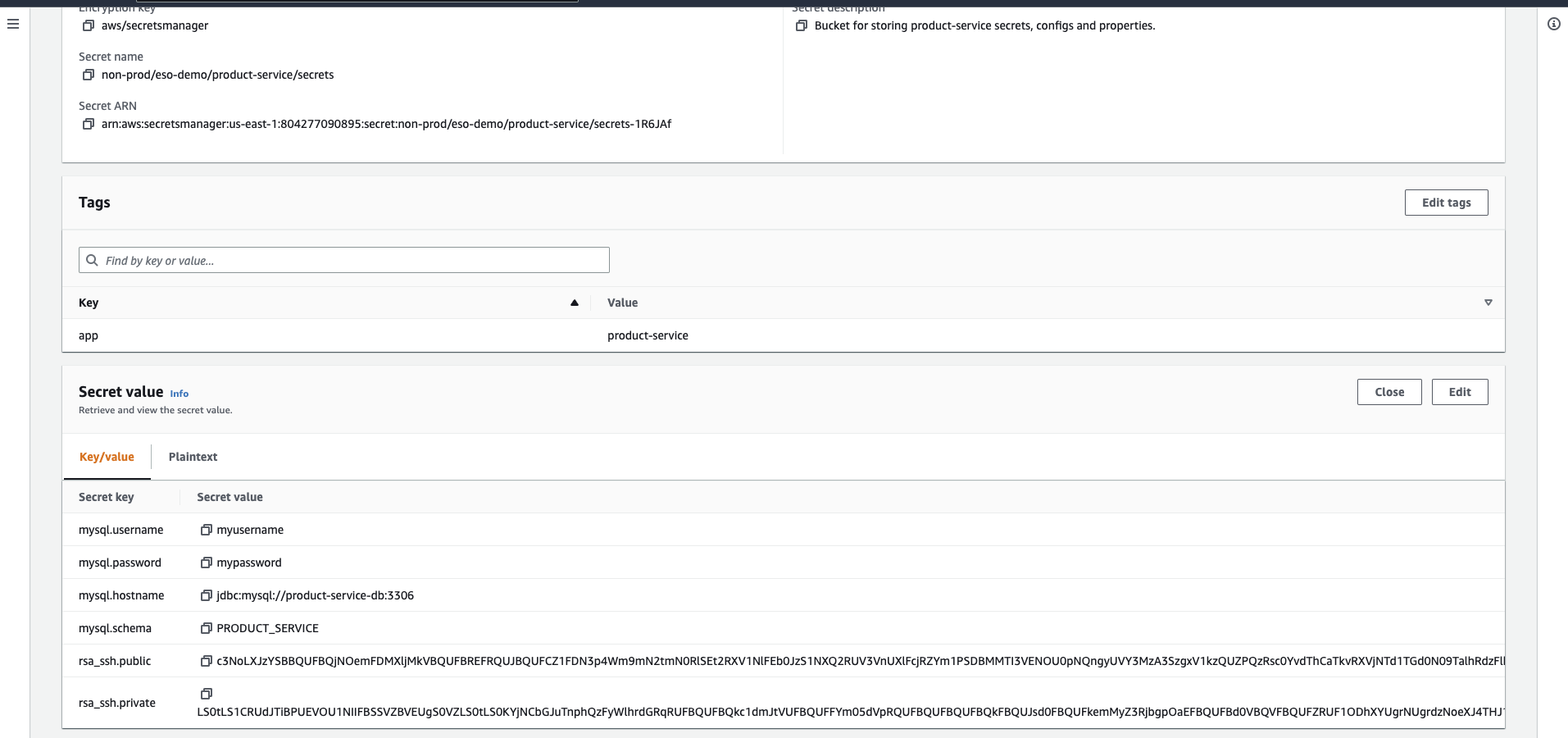The width and height of the screenshot is (1568, 738).
Task: Switch to the Plaintext tab
Action: (x=193, y=458)
